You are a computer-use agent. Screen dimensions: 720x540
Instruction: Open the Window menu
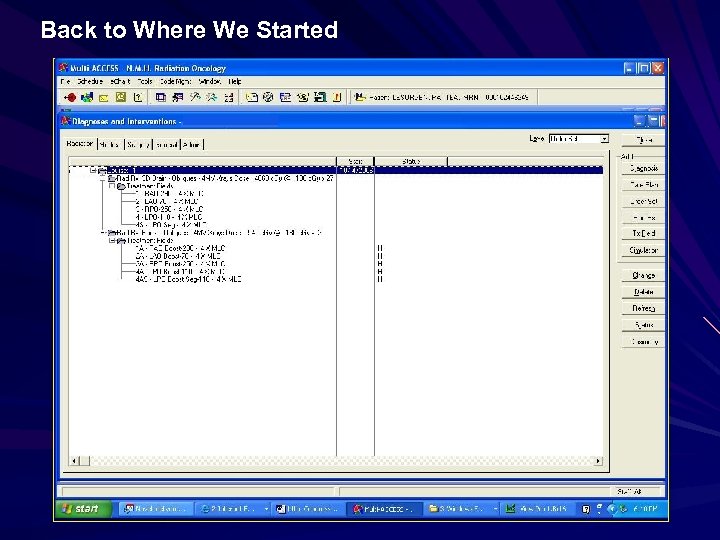(x=209, y=81)
